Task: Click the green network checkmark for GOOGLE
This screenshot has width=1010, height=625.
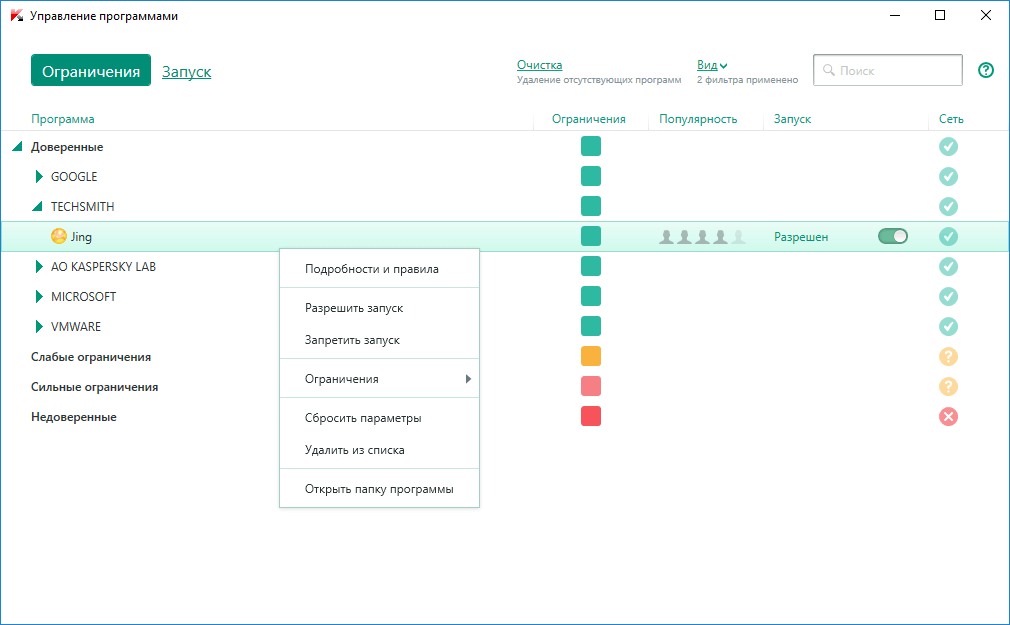Action: click(x=948, y=177)
